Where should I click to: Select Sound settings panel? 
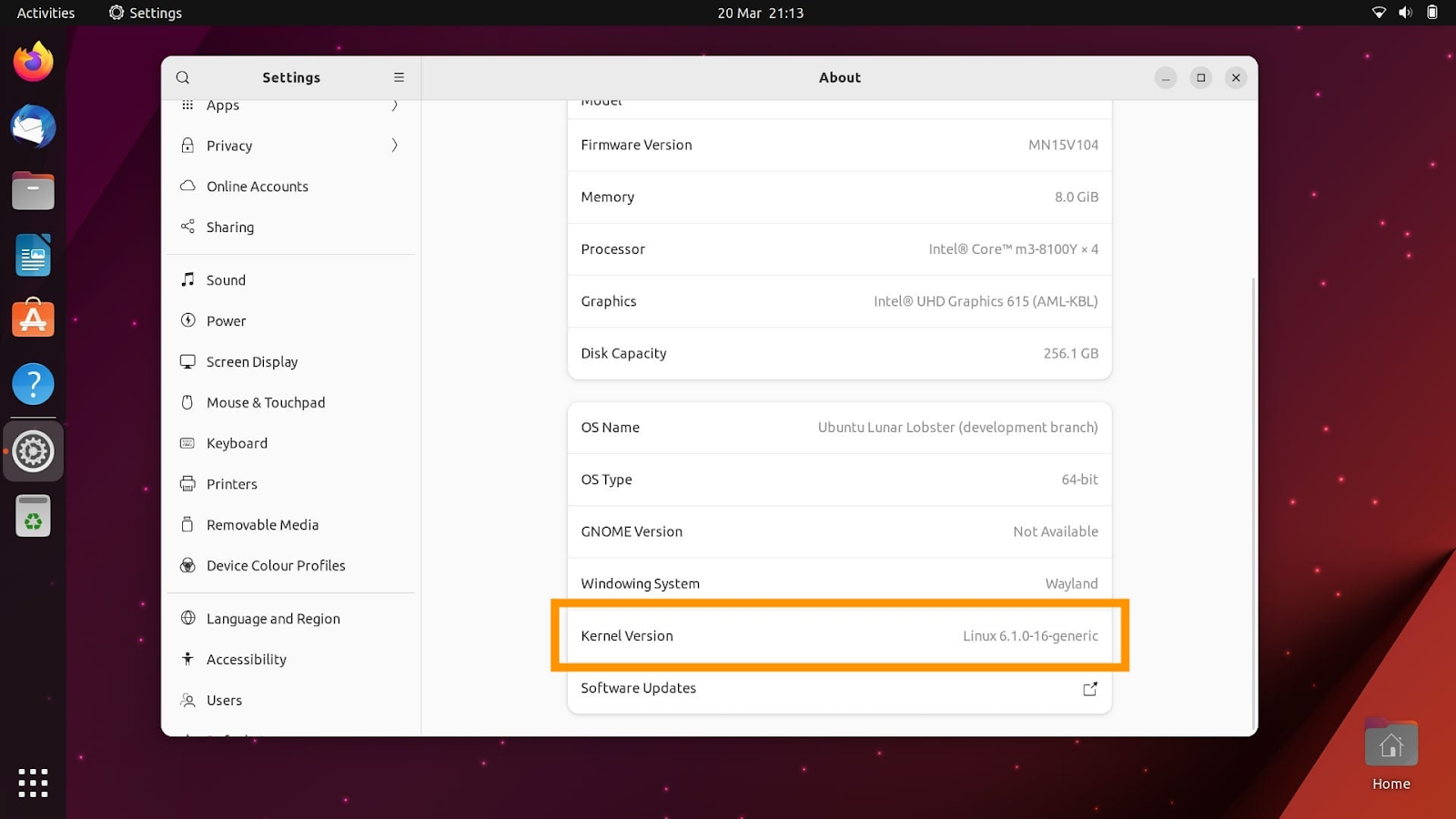click(291, 279)
